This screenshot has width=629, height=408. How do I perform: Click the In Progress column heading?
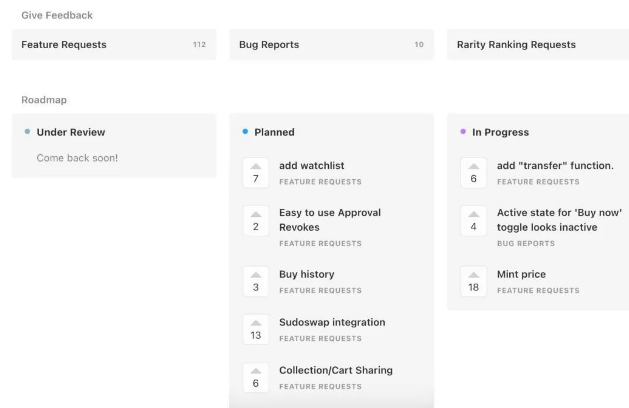(500, 132)
